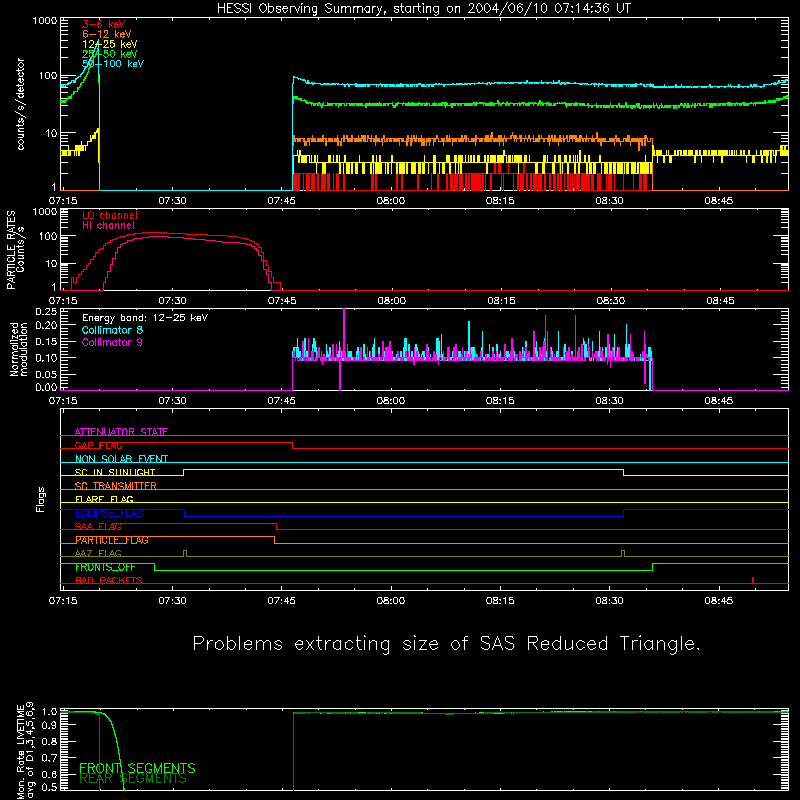Select the Collimator 9 legend entry

pyautogui.click(x=112, y=342)
